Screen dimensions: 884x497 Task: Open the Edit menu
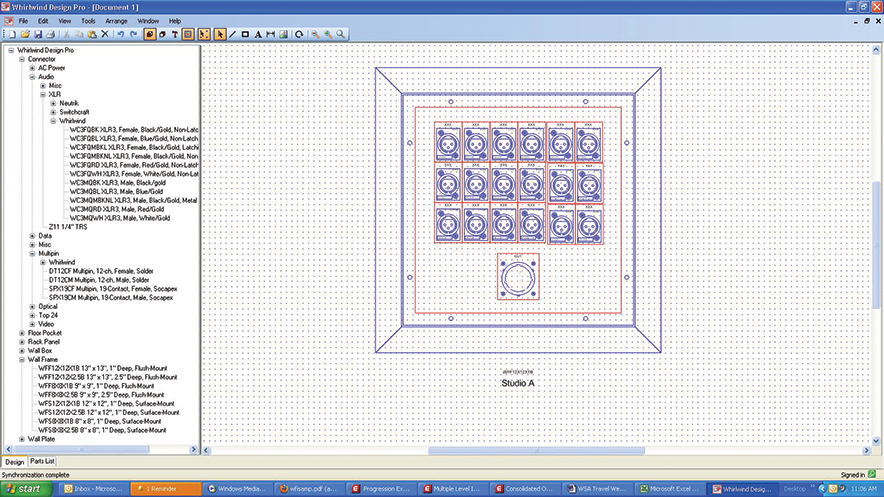(x=43, y=21)
